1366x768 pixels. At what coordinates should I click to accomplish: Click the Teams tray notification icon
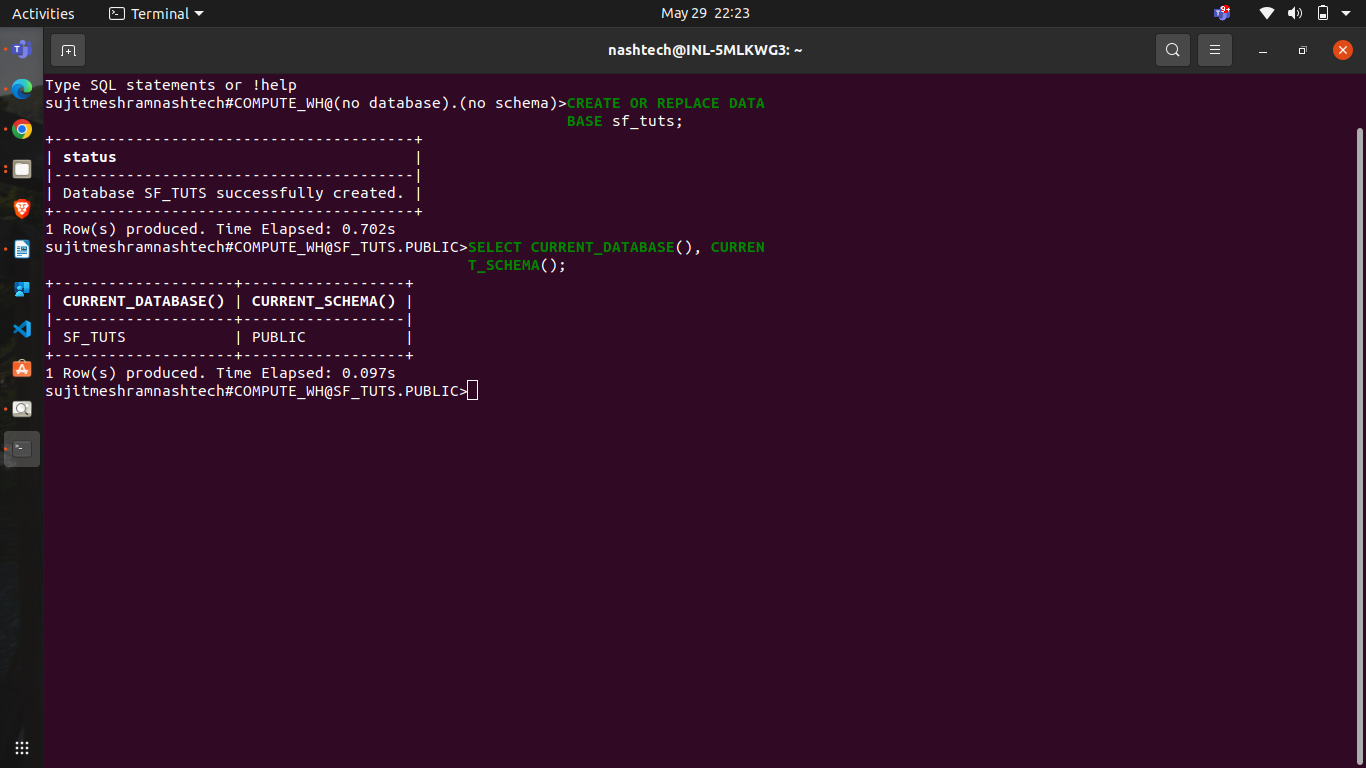point(1222,13)
